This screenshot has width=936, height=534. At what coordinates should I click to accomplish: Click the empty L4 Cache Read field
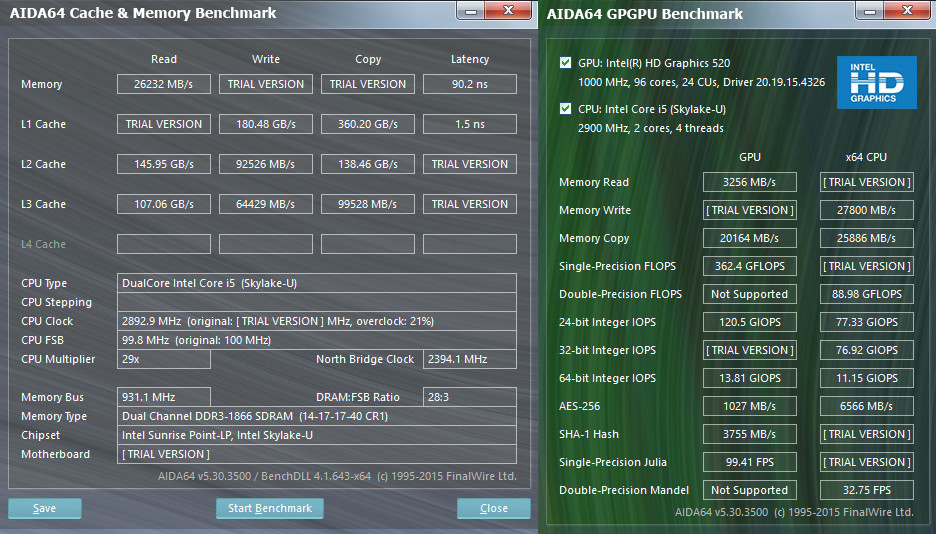[x=164, y=244]
